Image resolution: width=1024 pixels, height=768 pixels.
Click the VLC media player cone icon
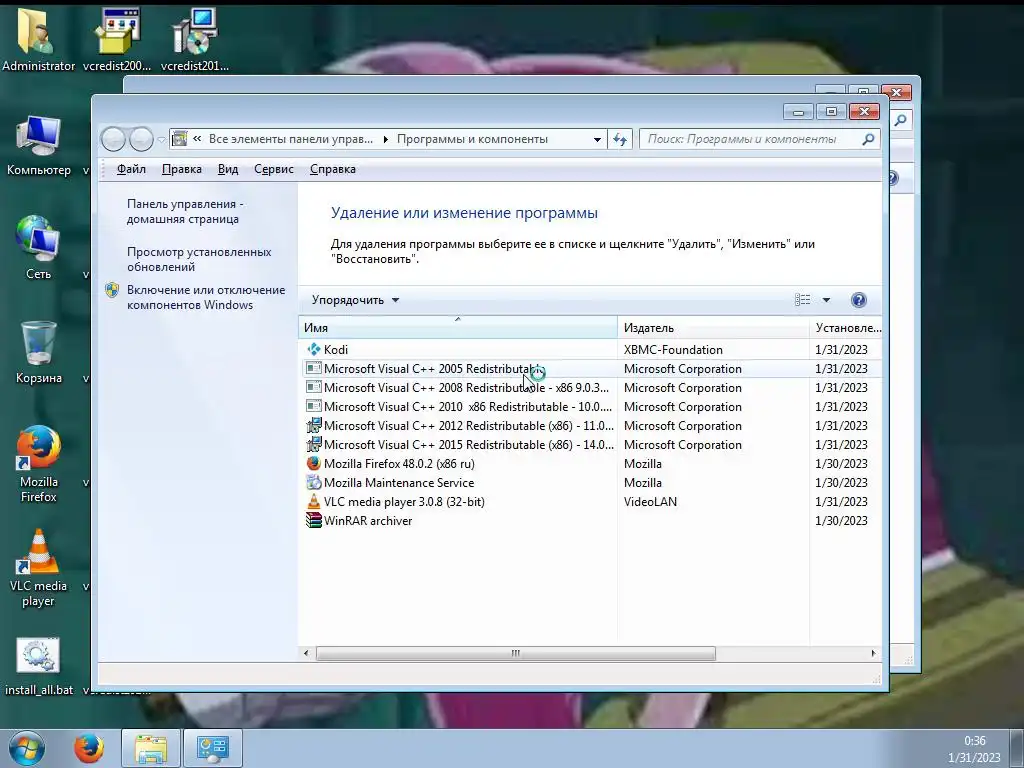tap(314, 502)
